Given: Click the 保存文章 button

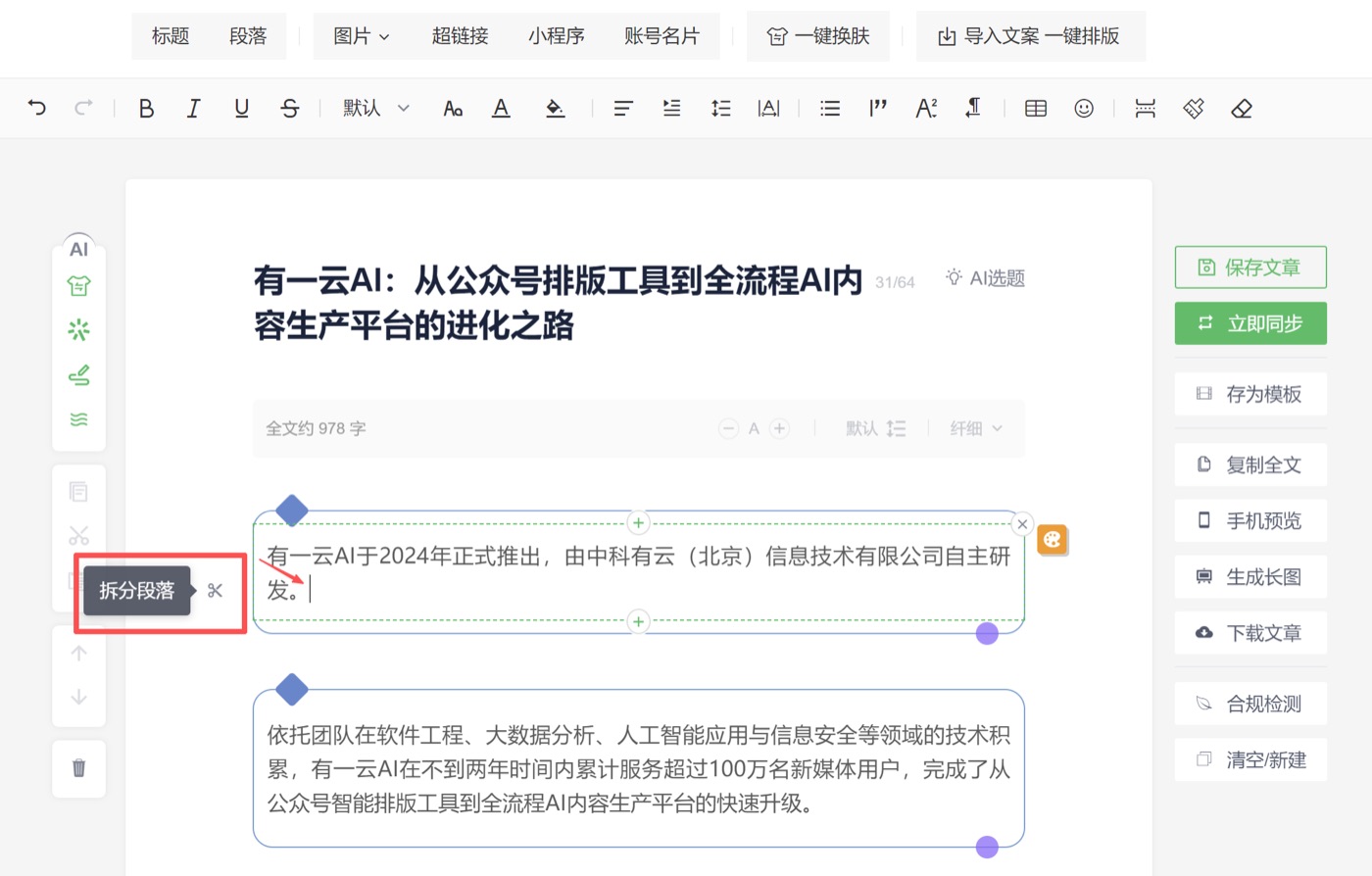Looking at the screenshot, I should [1250, 268].
